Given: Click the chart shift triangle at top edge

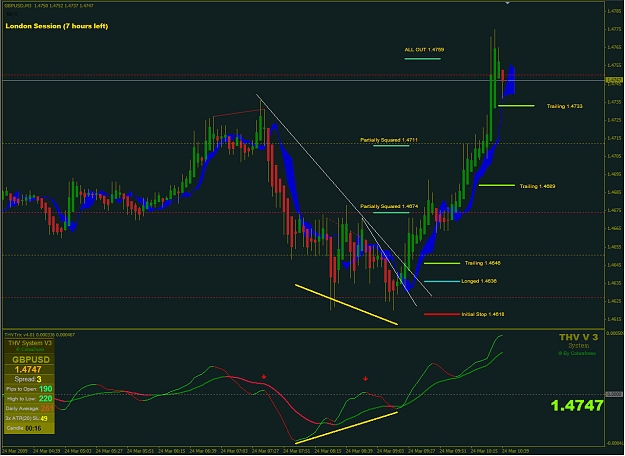Looking at the screenshot, I should point(507,3).
